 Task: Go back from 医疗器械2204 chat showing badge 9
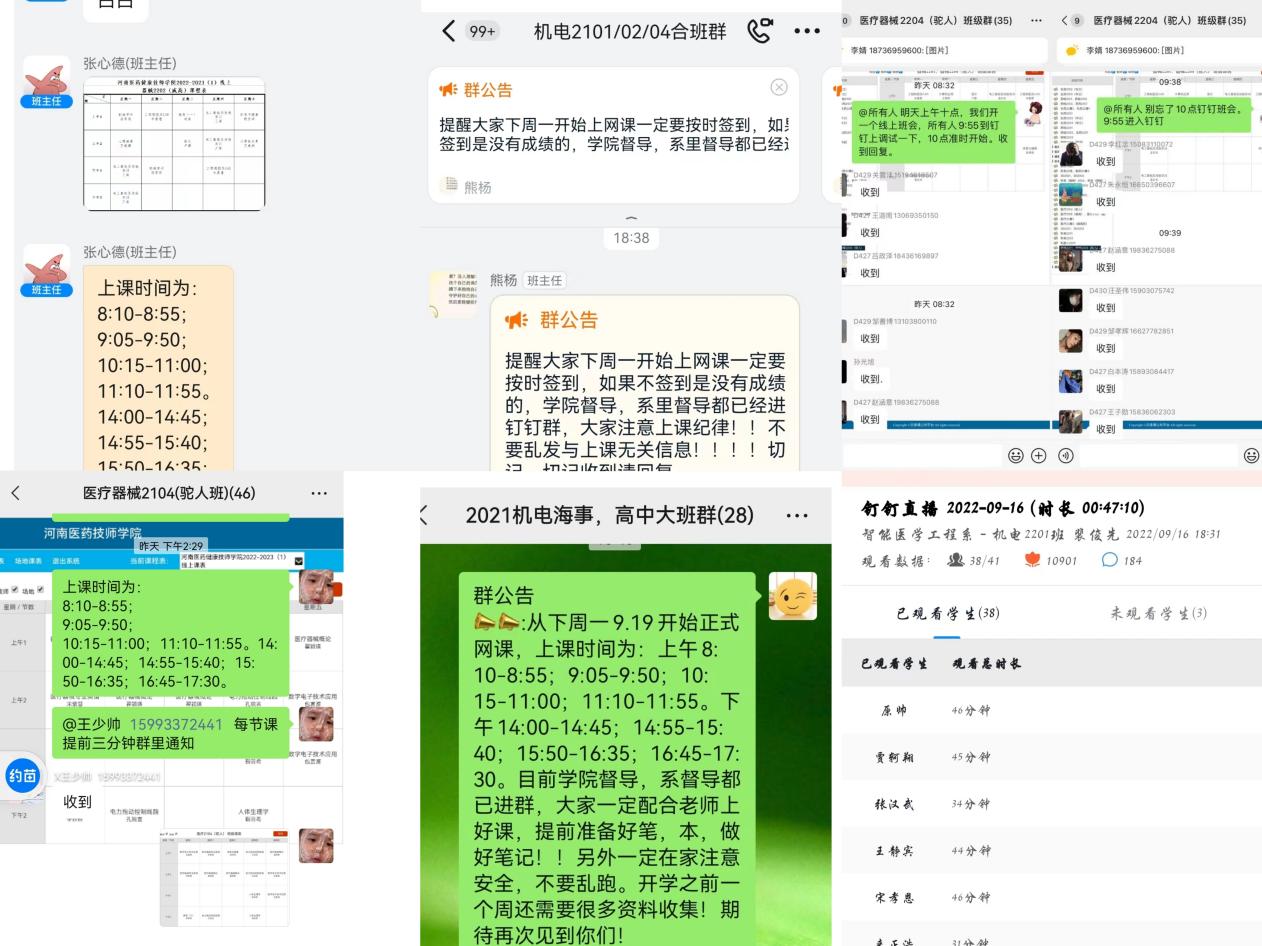(1065, 20)
